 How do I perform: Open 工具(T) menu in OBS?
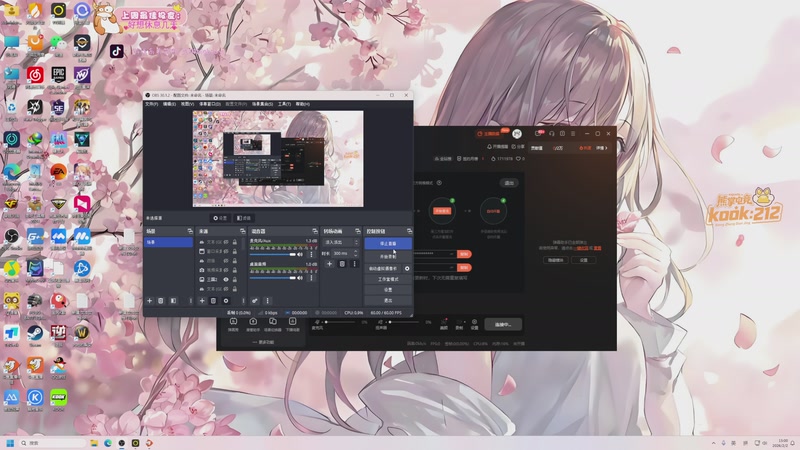284,104
